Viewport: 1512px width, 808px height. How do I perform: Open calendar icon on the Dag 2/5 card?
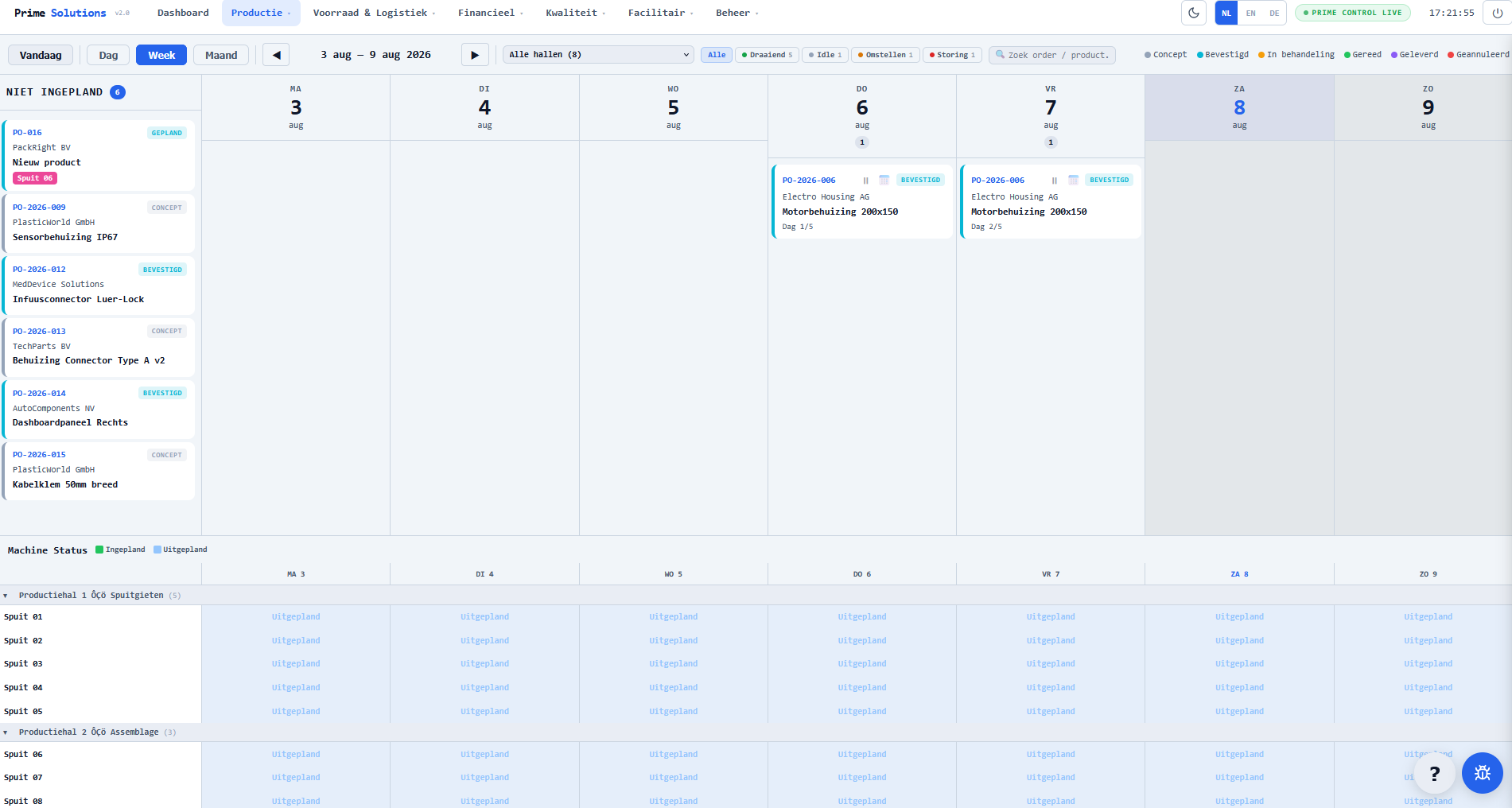[x=1073, y=181]
